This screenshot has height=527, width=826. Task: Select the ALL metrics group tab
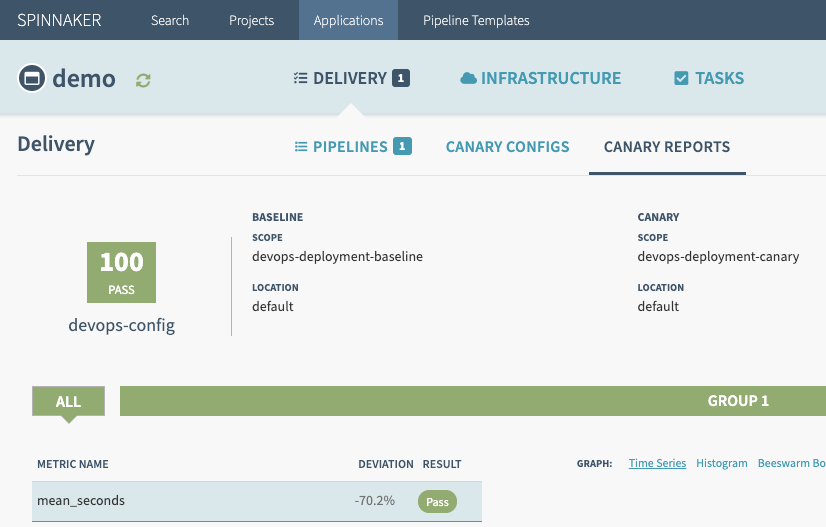68,401
